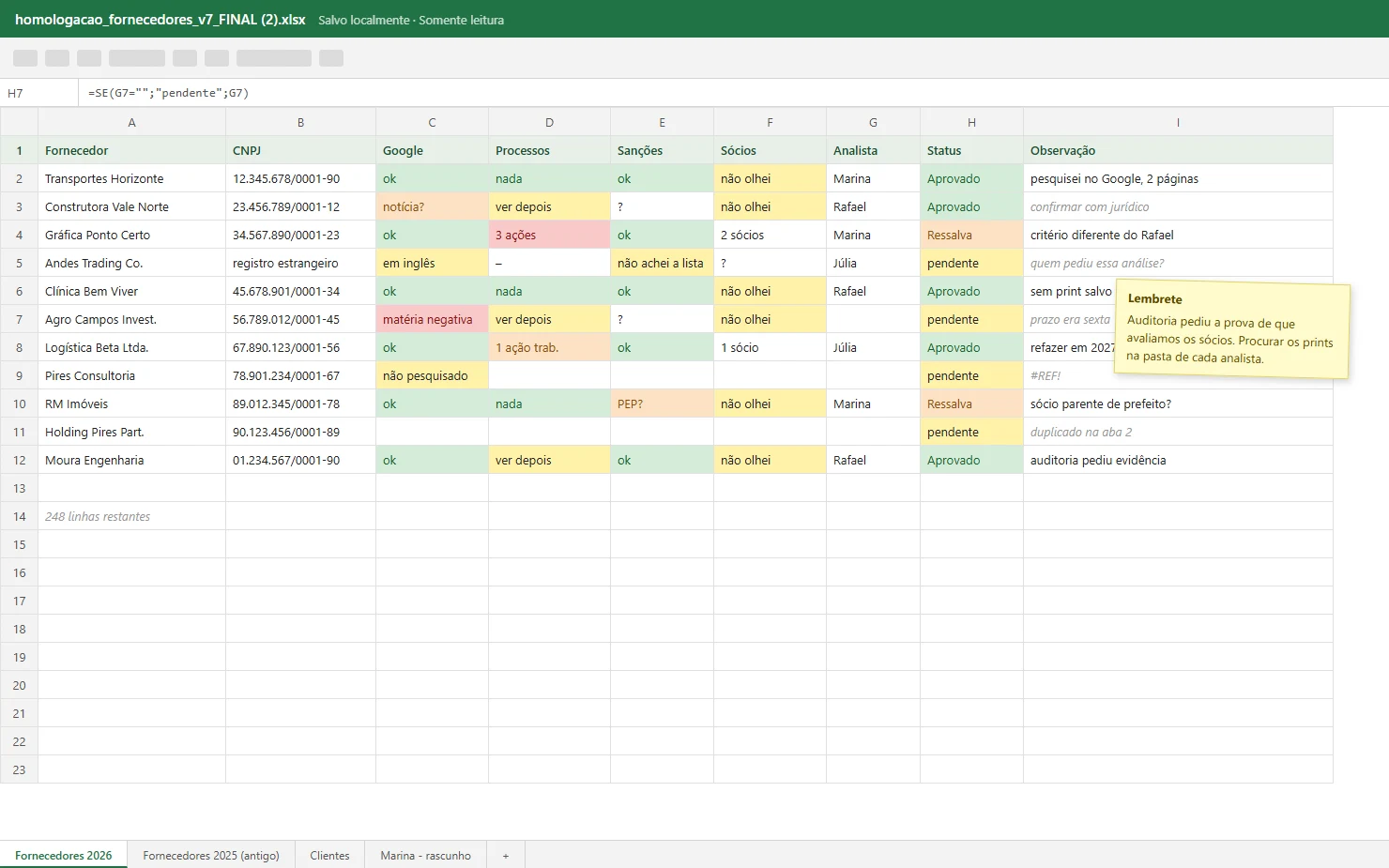Switch to the Fornecedores 2025 (antigo) sheet tab

coord(211,855)
